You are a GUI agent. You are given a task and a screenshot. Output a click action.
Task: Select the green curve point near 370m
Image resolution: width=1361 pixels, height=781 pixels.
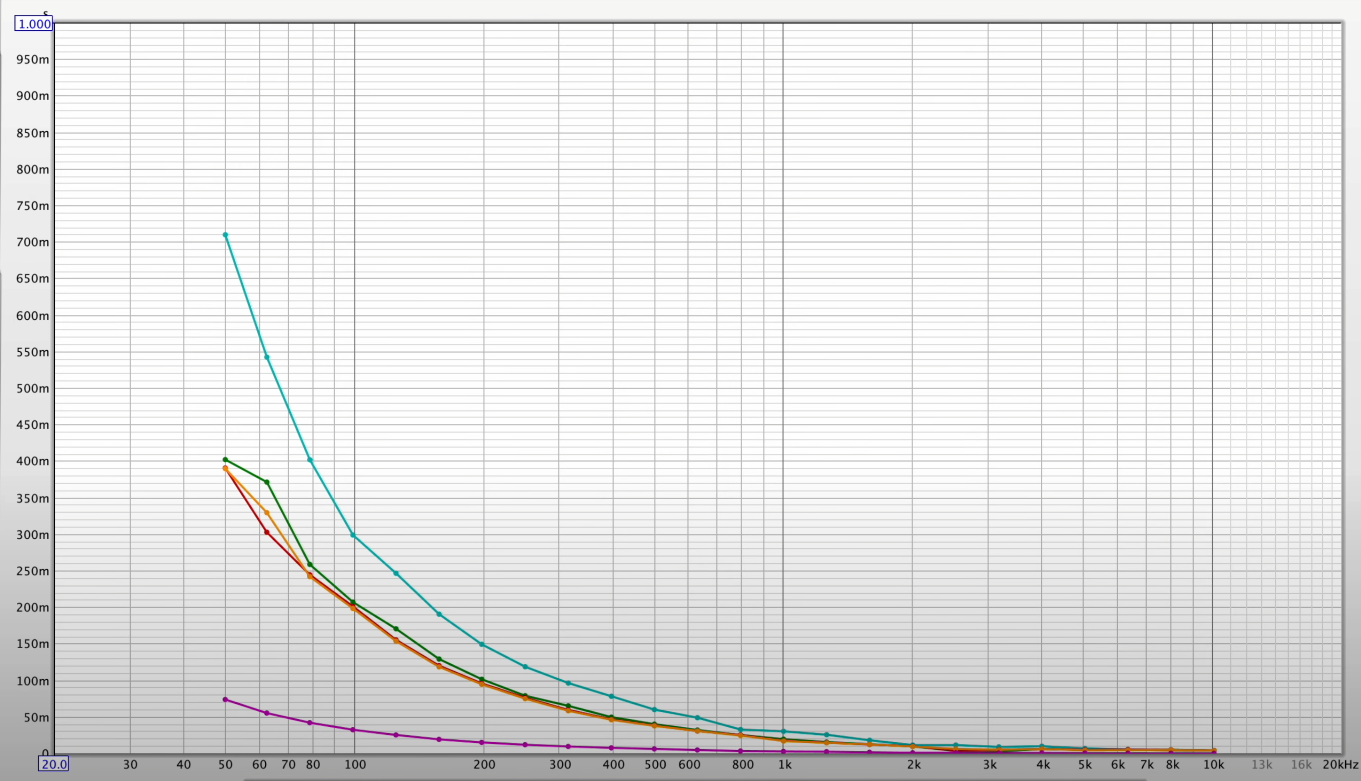[x=266, y=482]
